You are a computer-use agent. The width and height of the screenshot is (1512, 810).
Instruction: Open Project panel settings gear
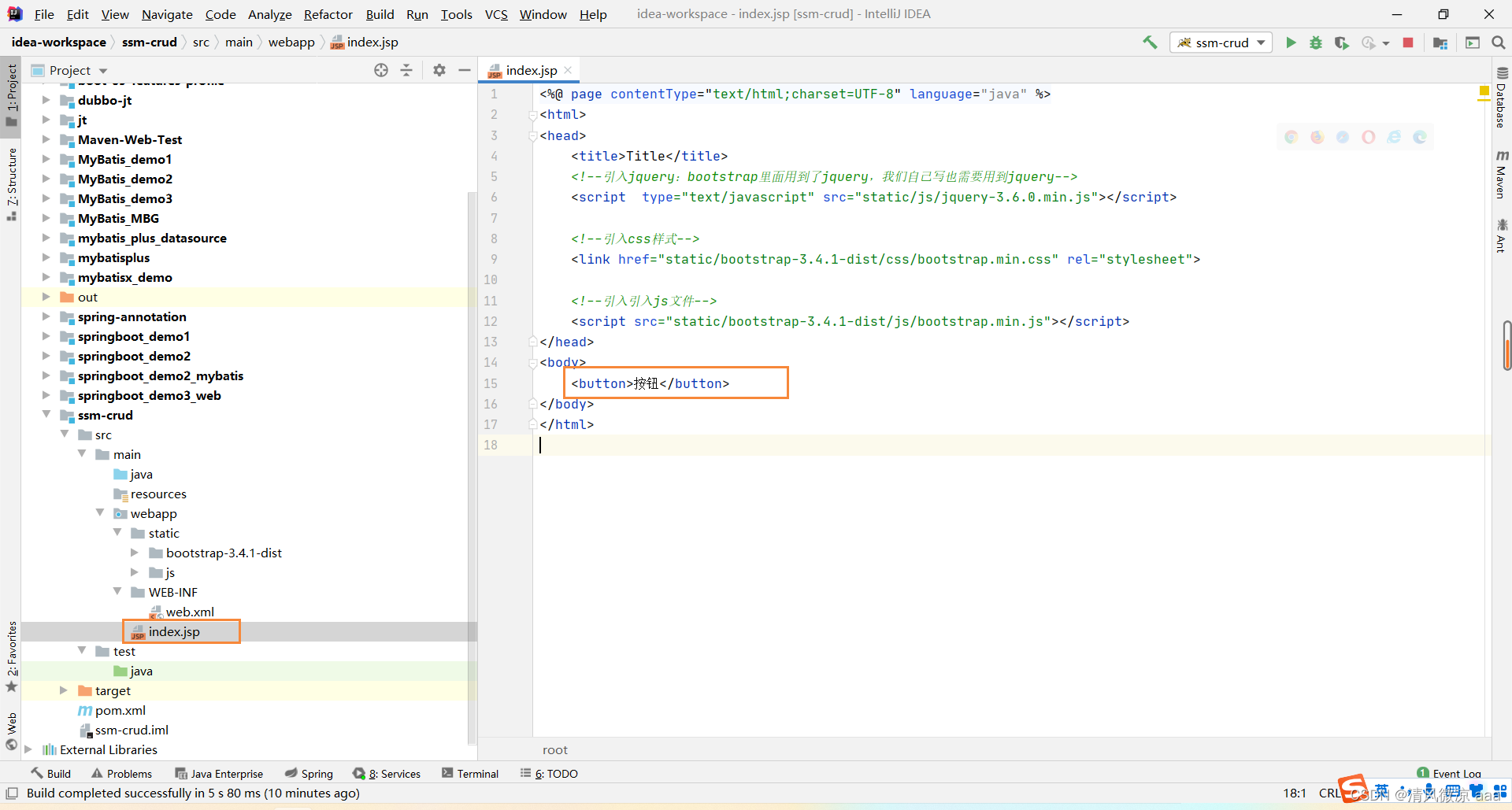point(439,70)
